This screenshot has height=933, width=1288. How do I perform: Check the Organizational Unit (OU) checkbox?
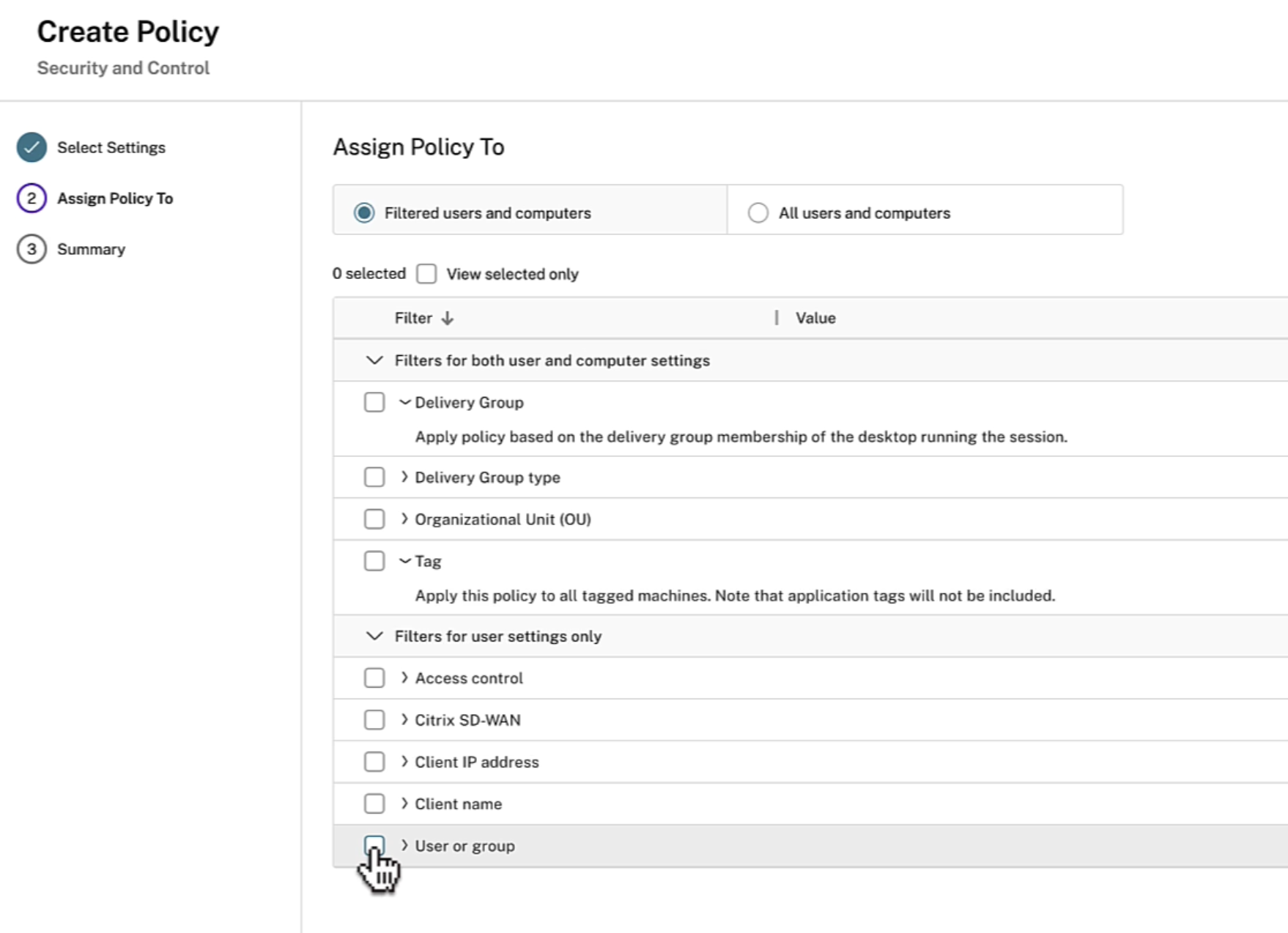(374, 519)
